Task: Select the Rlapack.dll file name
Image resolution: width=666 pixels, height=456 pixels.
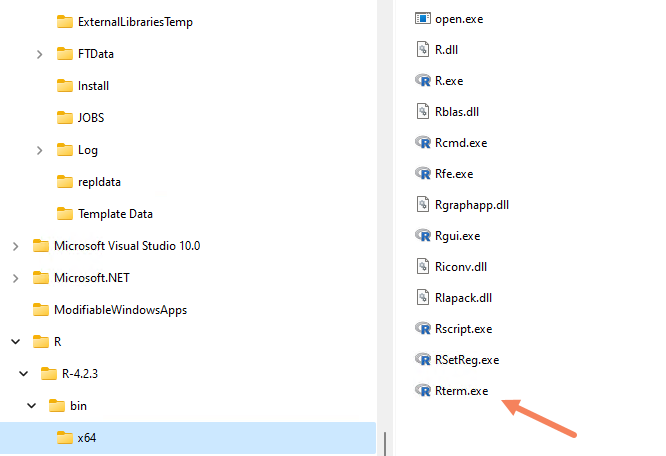Action: (x=463, y=298)
